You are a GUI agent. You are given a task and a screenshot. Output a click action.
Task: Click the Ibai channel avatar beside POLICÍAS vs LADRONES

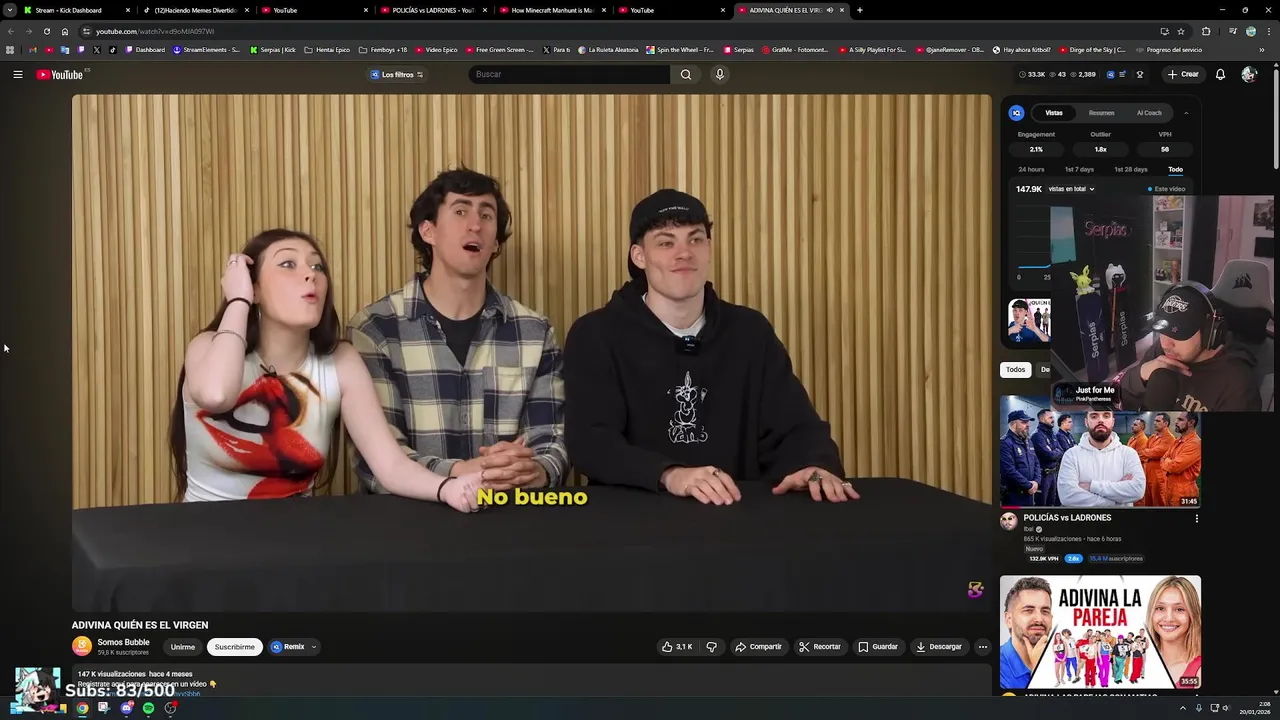coord(1008,521)
